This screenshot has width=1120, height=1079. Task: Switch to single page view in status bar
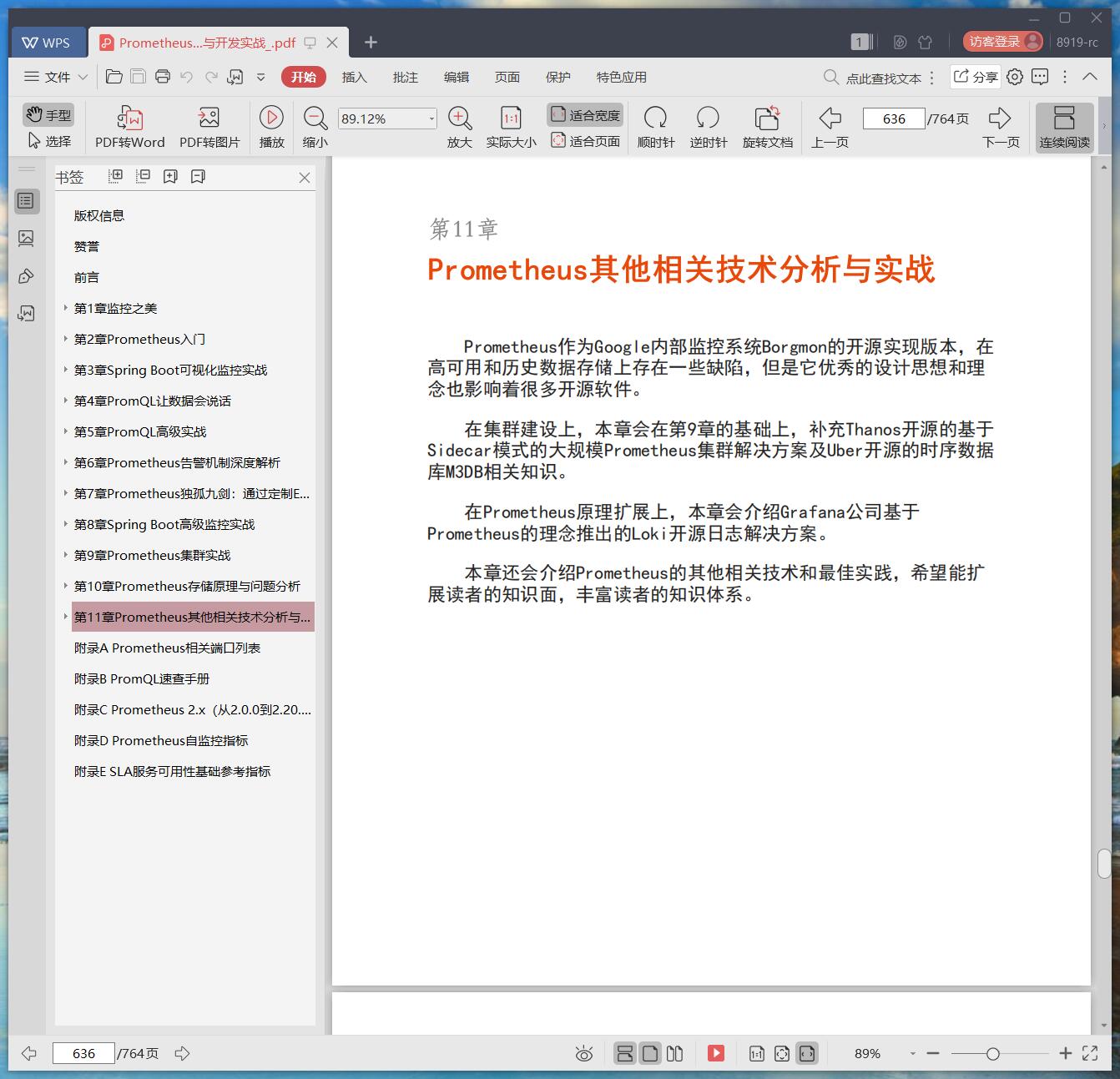(650, 1053)
